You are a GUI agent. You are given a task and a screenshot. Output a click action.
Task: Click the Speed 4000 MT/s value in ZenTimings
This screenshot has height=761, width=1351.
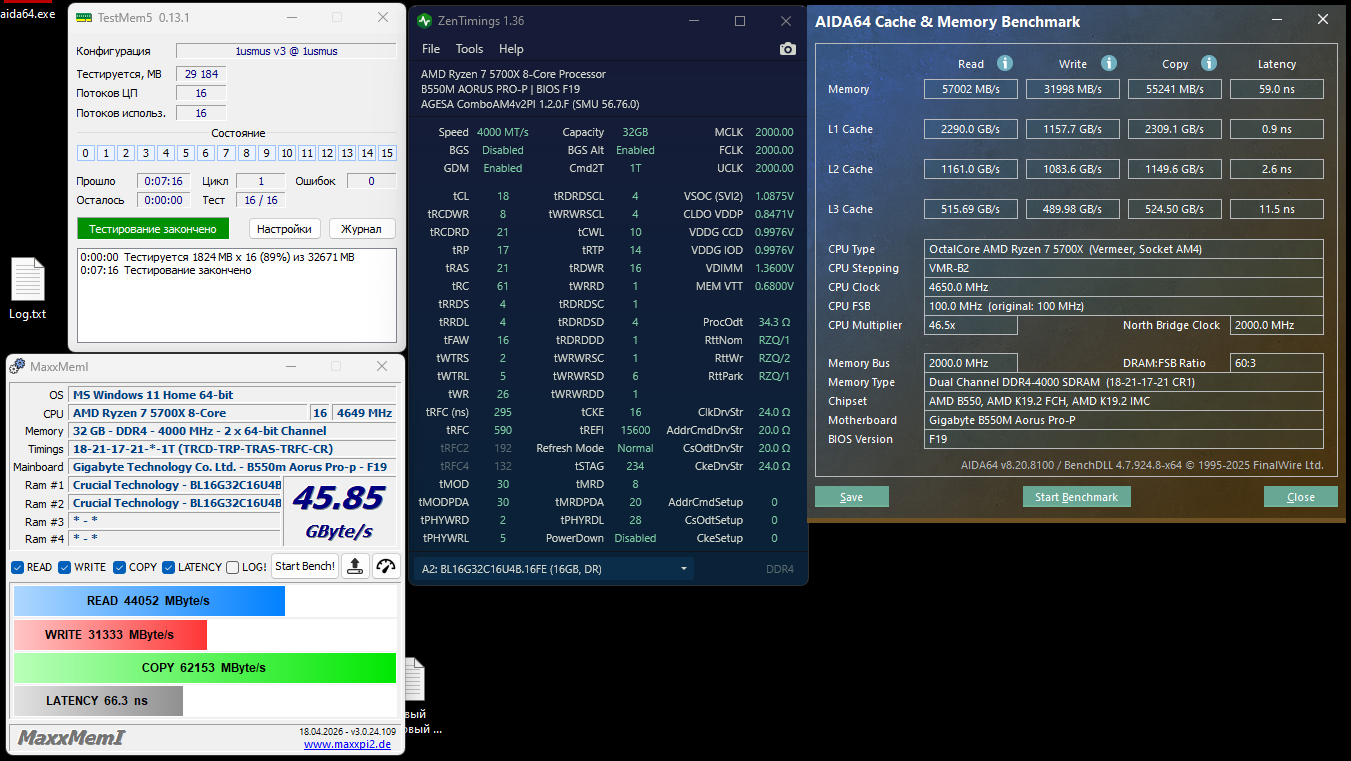[x=503, y=132]
